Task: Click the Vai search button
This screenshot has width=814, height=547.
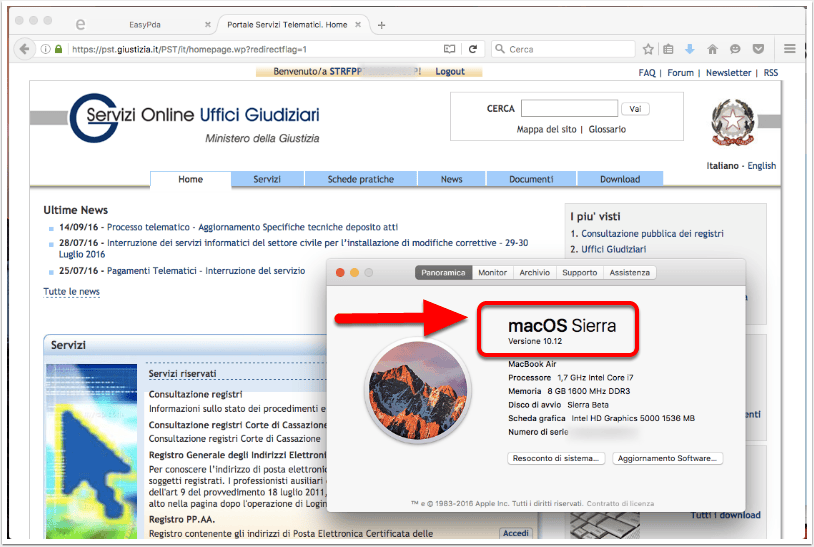Action: 635,109
